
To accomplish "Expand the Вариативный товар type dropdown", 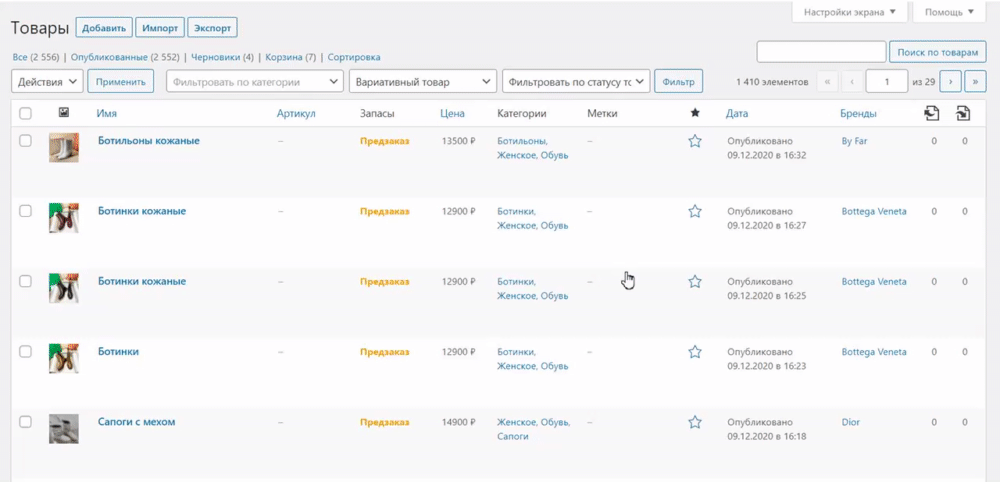I will [422, 82].
